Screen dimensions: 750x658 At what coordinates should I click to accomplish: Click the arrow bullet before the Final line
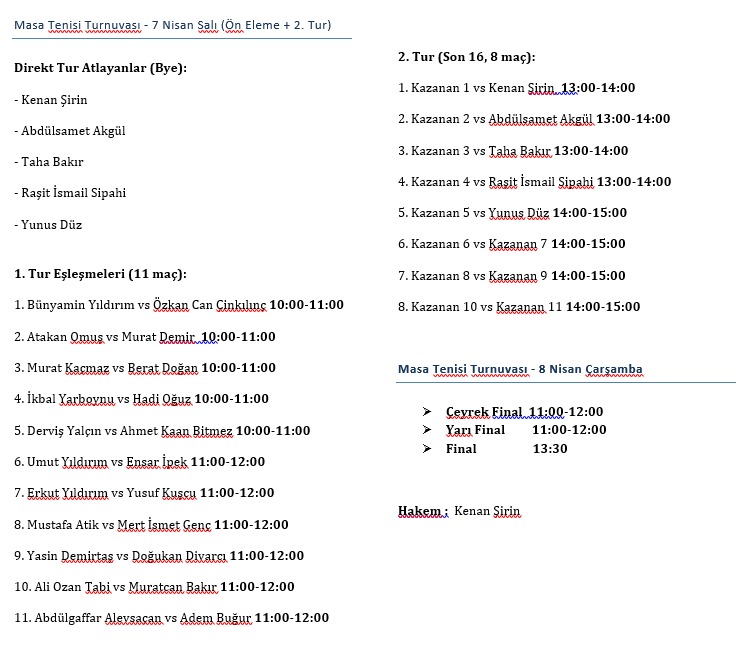[x=427, y=449]
